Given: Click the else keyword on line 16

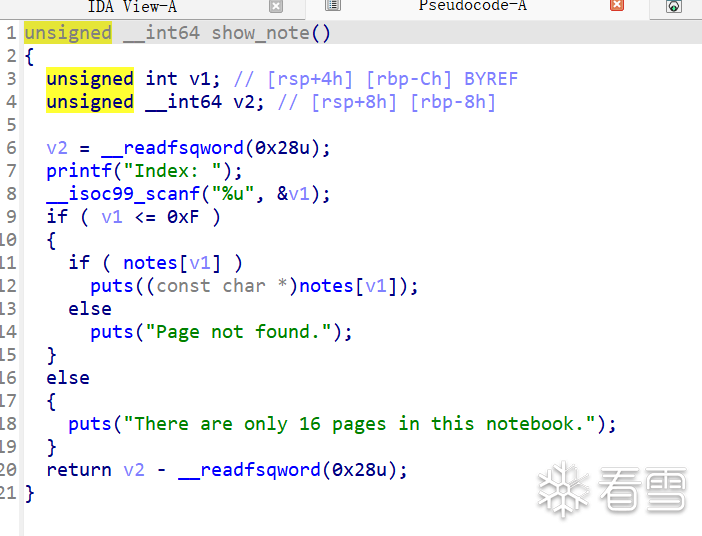Looking at the screenshot, I should click(68, 378).
